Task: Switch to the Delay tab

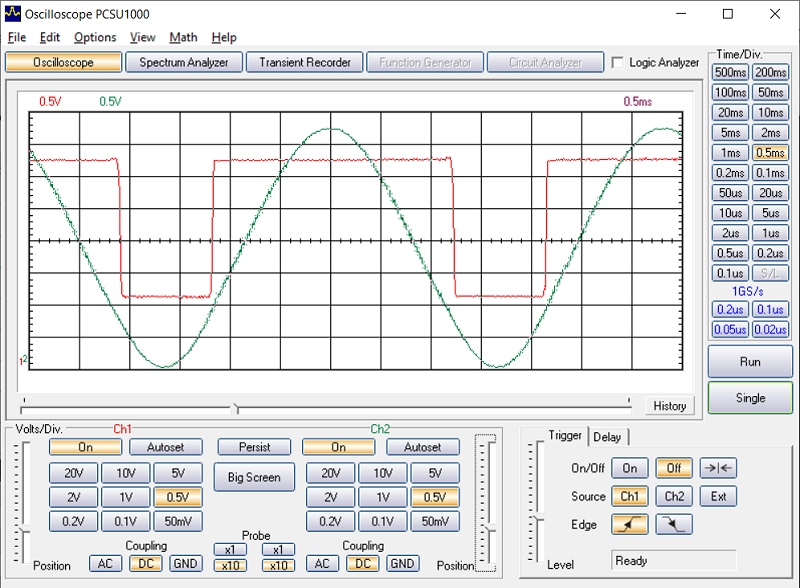Action: [607, 436]
